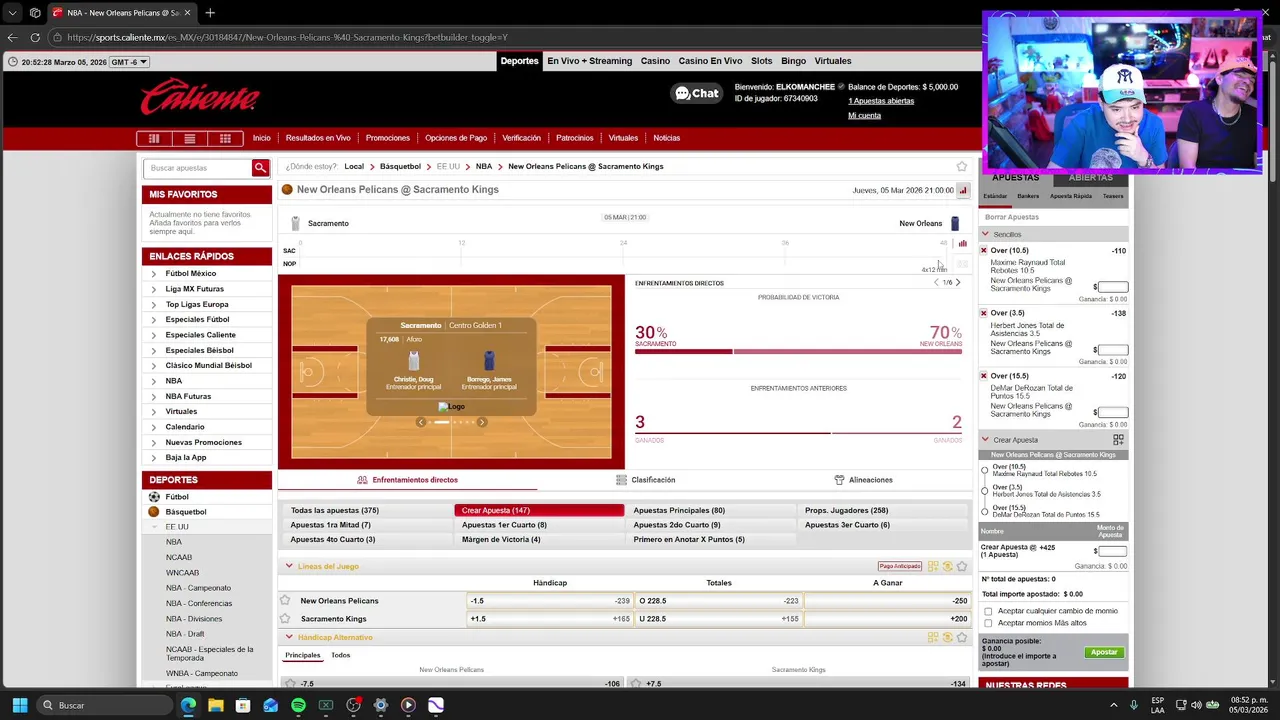
Task: Switch to the Casino top menu
Action: coord(655,61)
